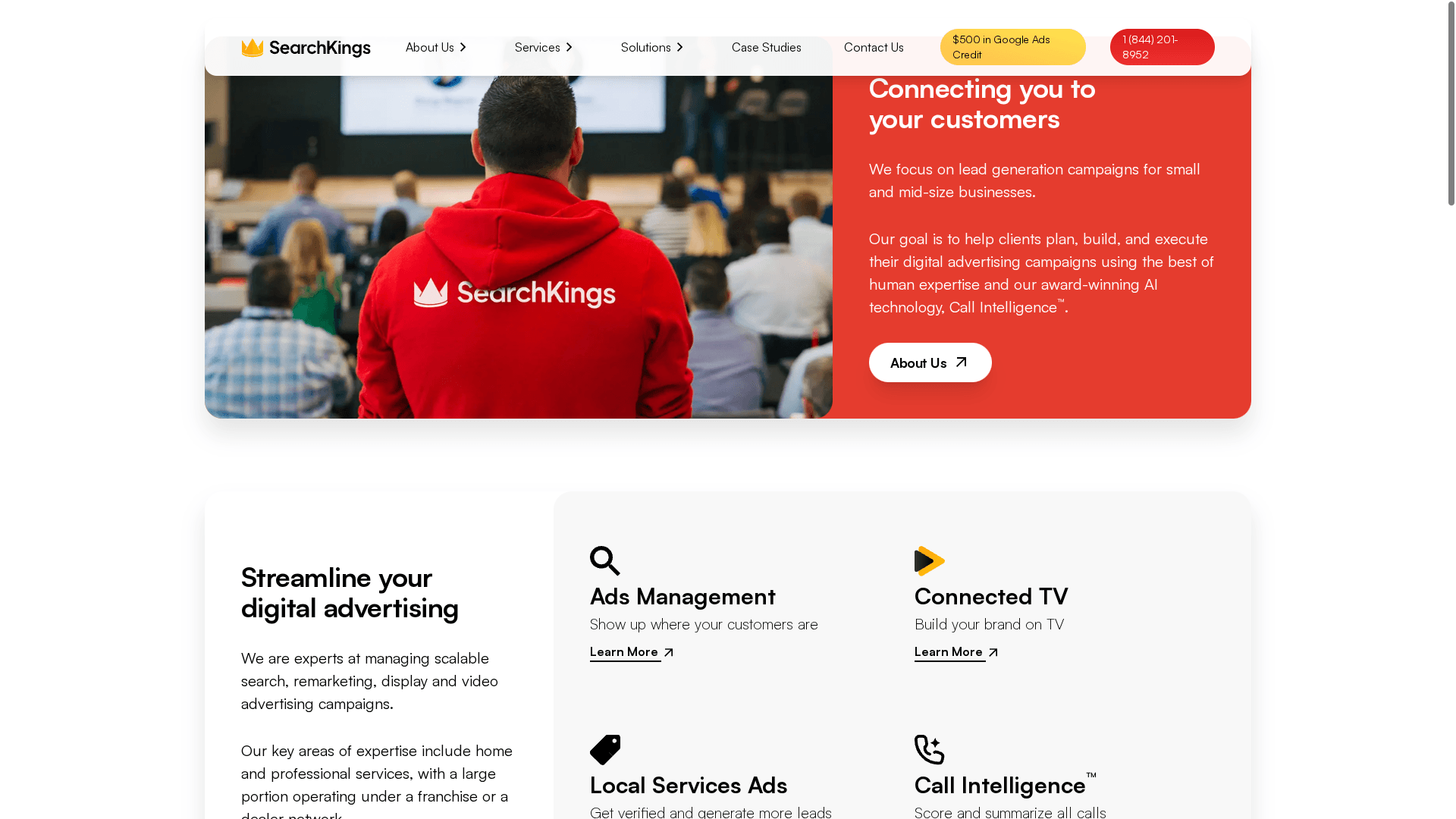This screenshot has width=1456, height=819.
Task: Click the arrow icon beside Connected TV Learn More
Action: (x=993, y=652)
